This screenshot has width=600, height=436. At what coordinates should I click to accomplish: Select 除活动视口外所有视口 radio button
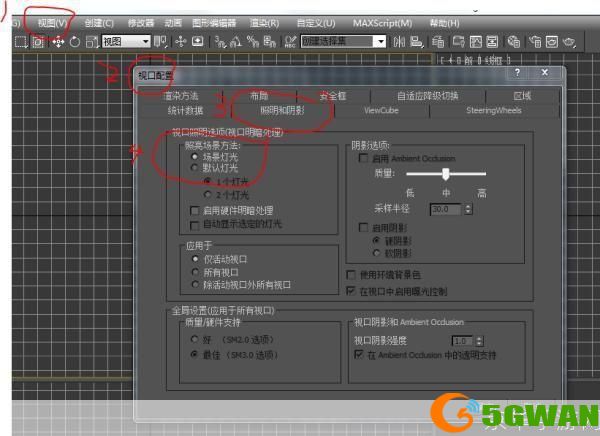click(x=195, y=284)
